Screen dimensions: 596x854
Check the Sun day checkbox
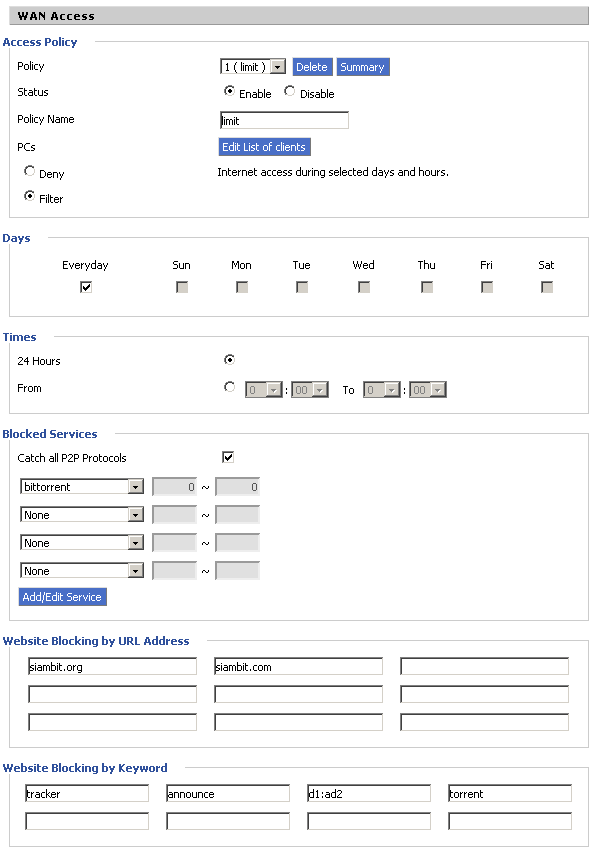tap(182, 287)
